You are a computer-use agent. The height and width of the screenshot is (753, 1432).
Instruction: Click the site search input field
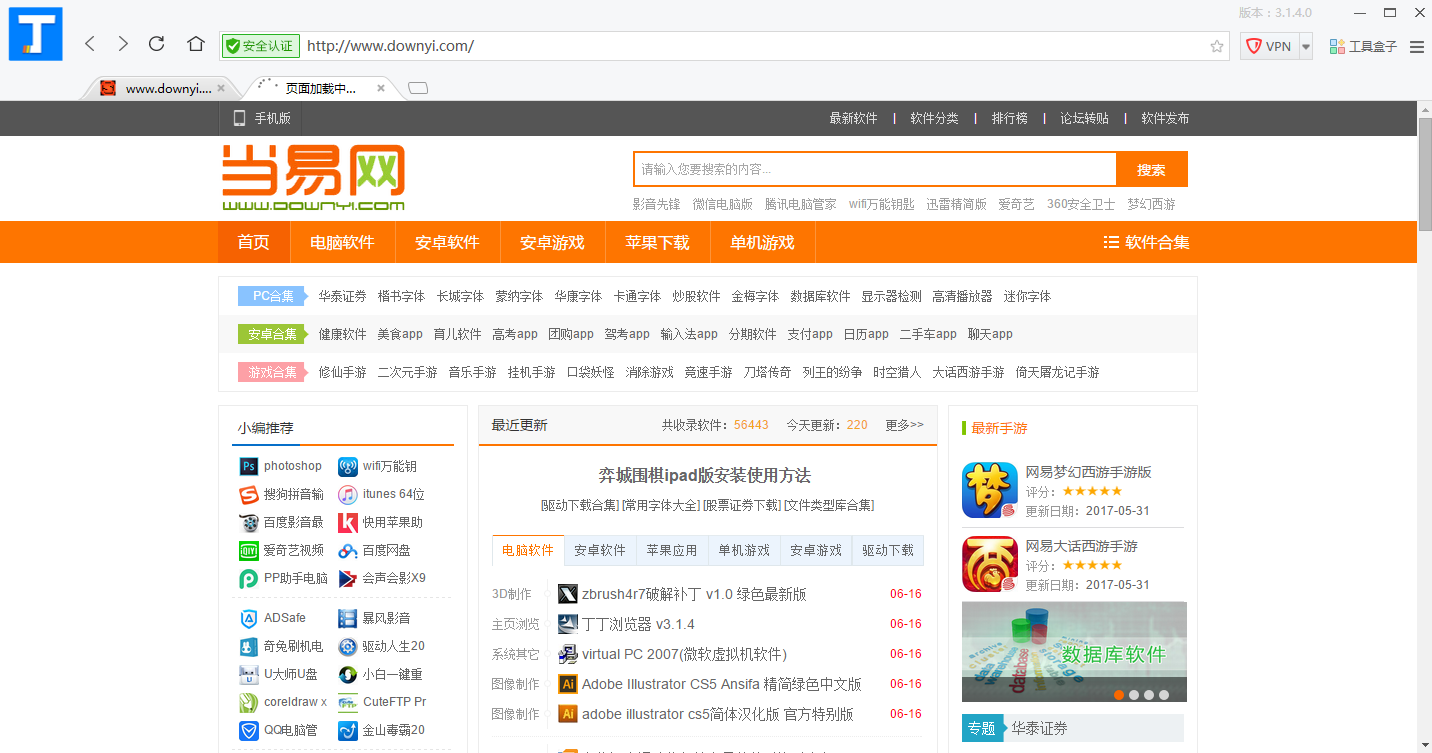(875, 169)
